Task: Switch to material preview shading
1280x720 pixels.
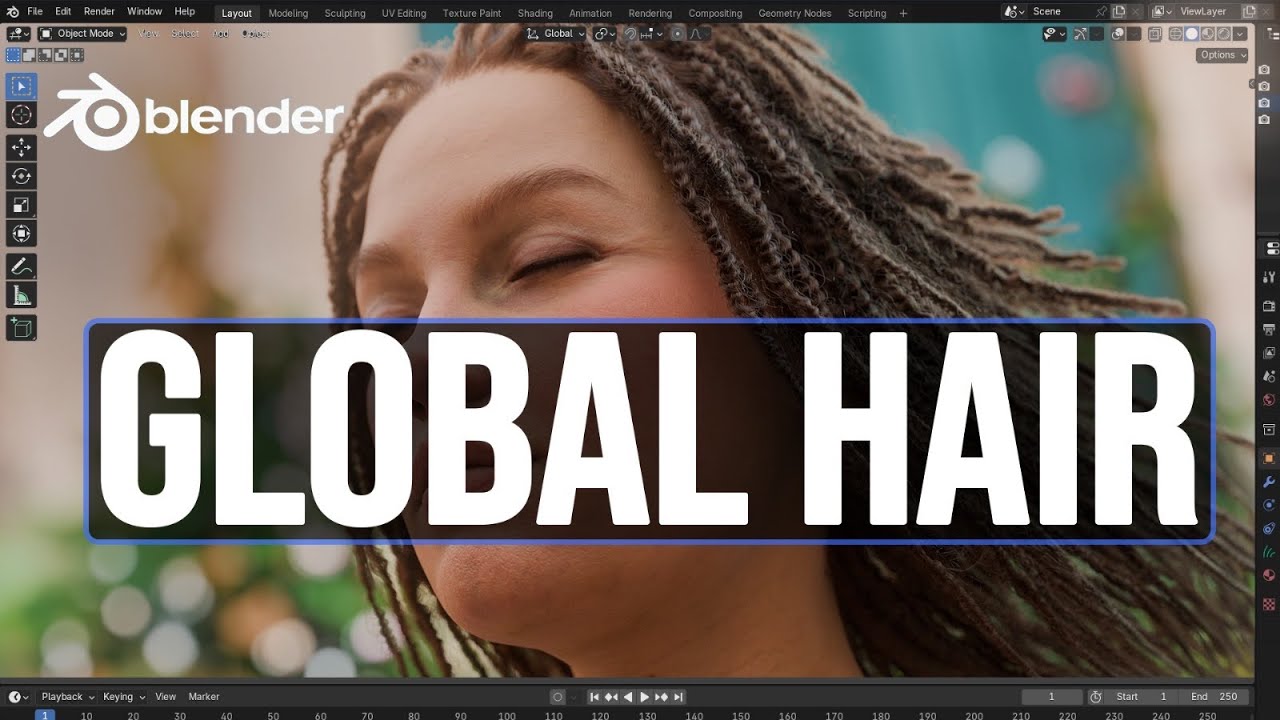Action: click(x=1207, y=34)
